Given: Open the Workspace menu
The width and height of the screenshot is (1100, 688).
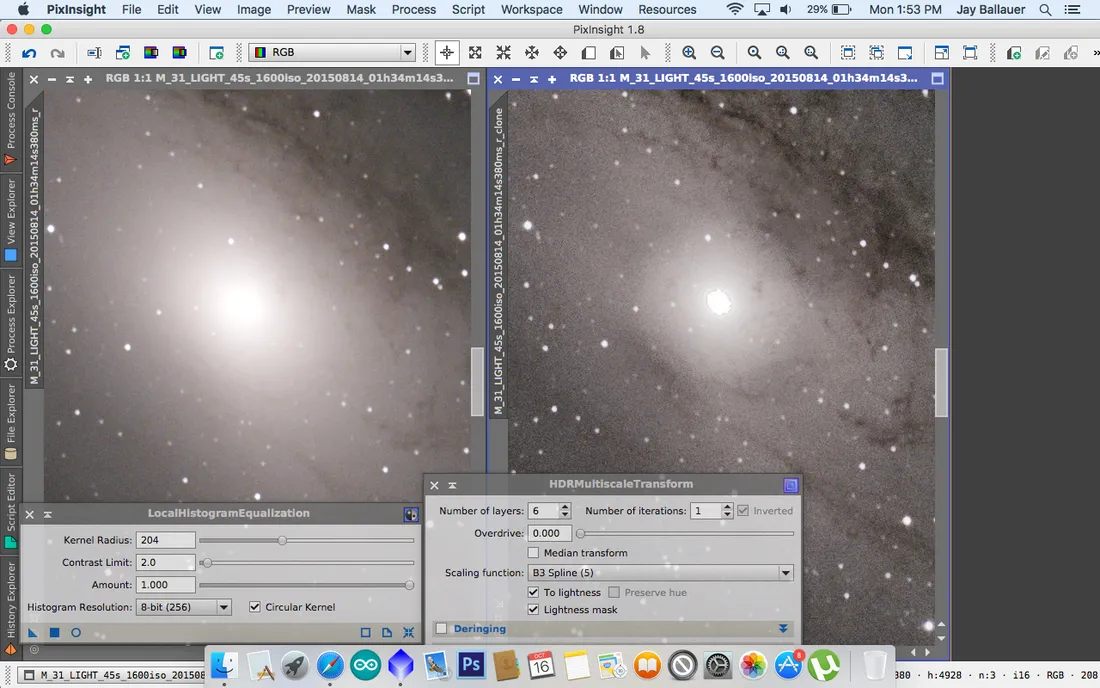Looking at the screenshot, I should tap(531, 10).
